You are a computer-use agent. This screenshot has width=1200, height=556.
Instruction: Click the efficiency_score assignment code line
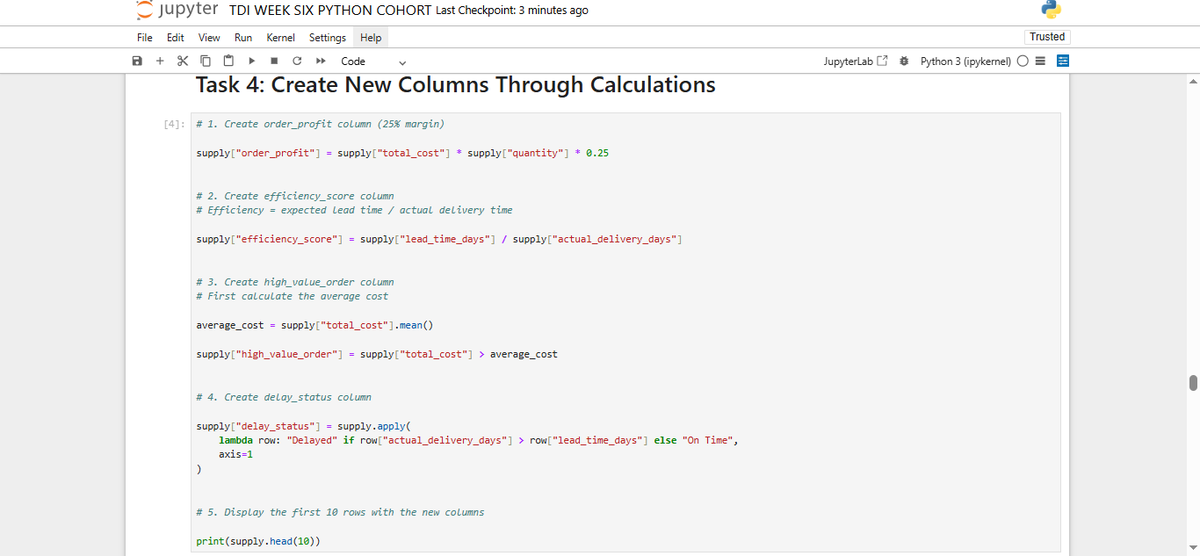(x=440, y=239)
